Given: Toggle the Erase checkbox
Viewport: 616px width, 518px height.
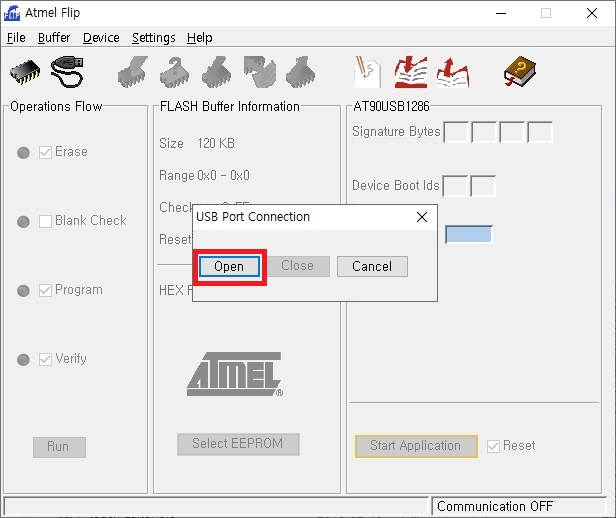Looking at the screenshot, I should [x=46, y=152].
